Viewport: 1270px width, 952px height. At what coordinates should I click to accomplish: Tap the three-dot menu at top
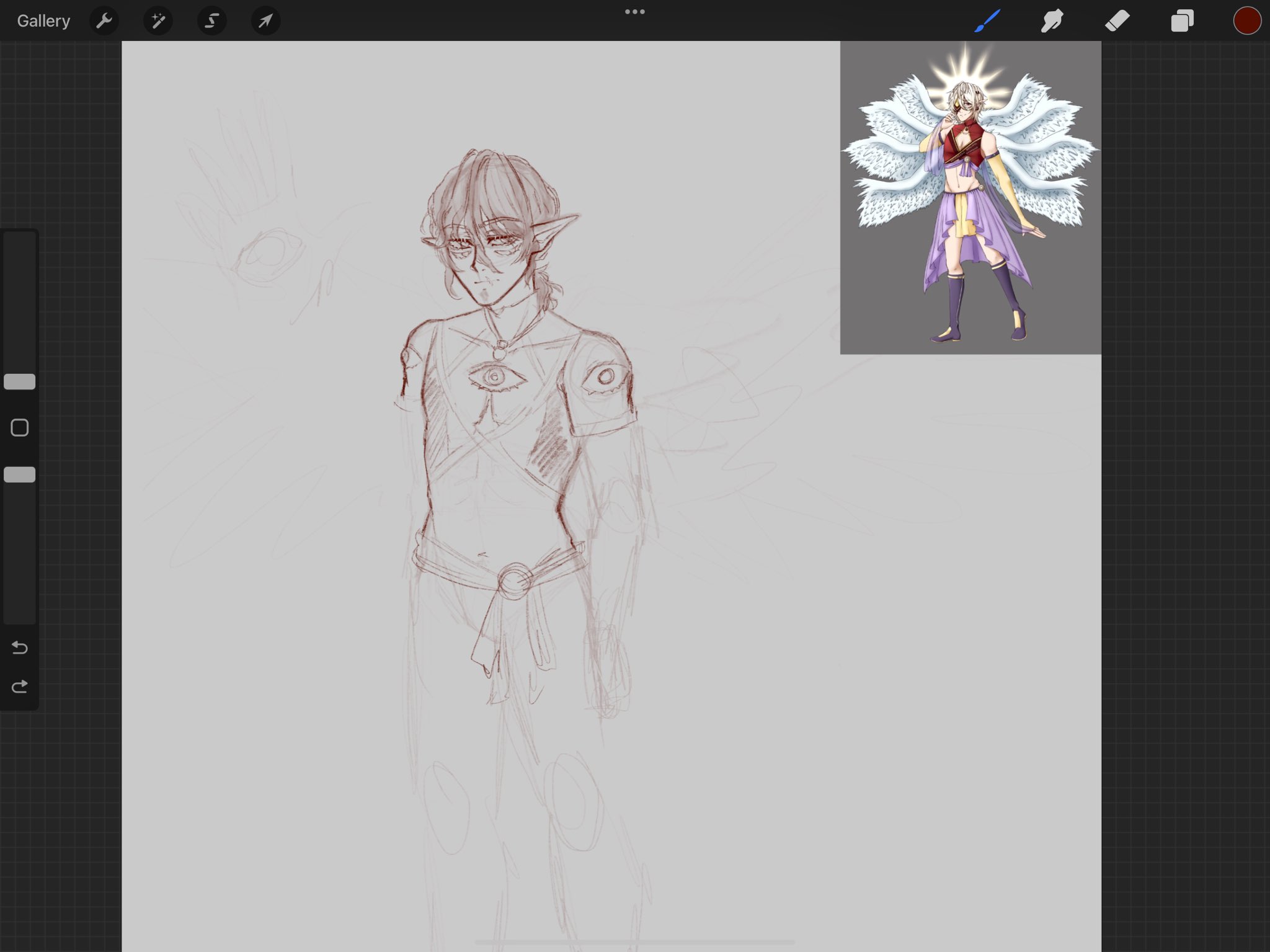pyautogui.click(x=634, y=12)
